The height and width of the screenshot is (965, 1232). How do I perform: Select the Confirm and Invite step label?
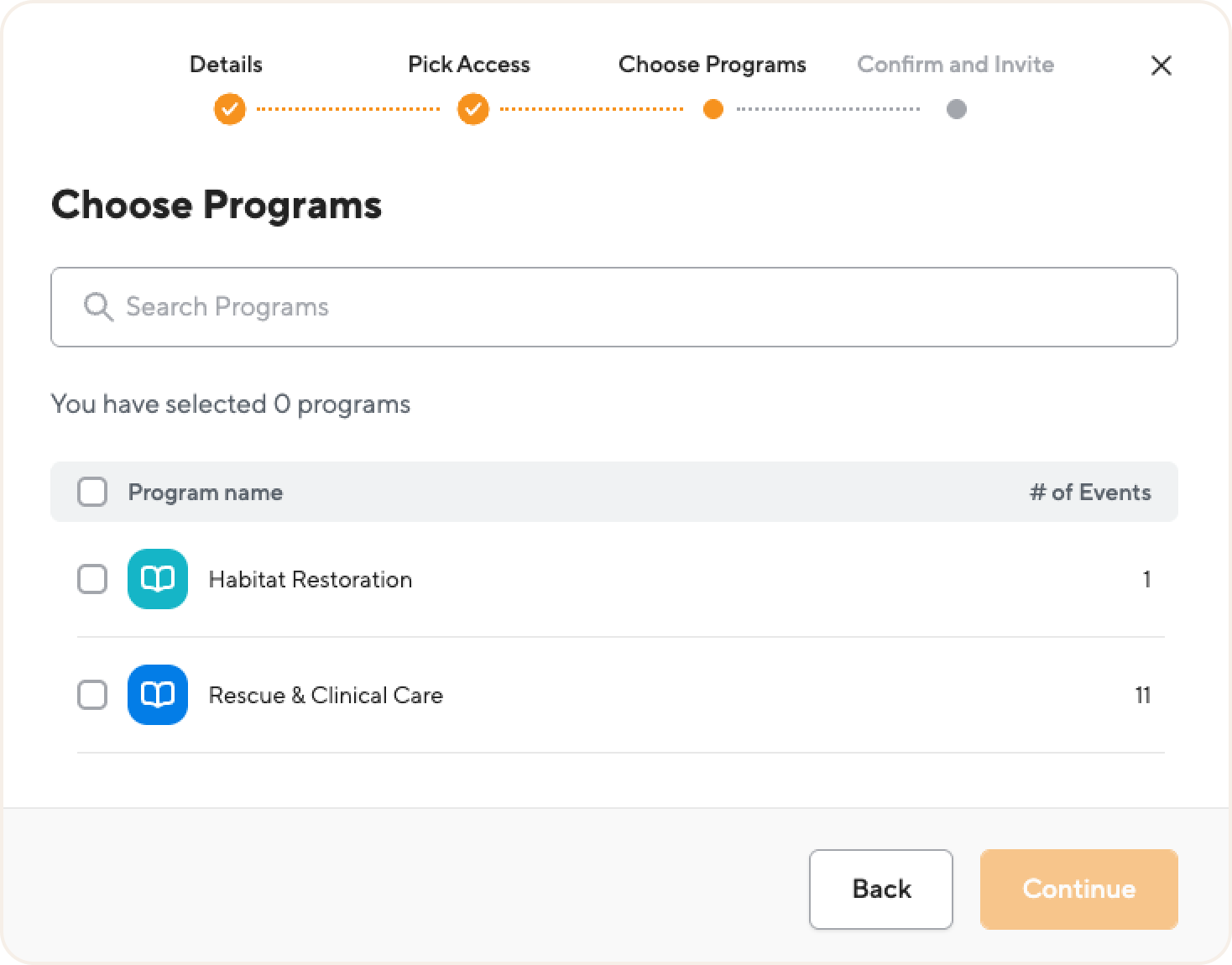pos(956,65)
